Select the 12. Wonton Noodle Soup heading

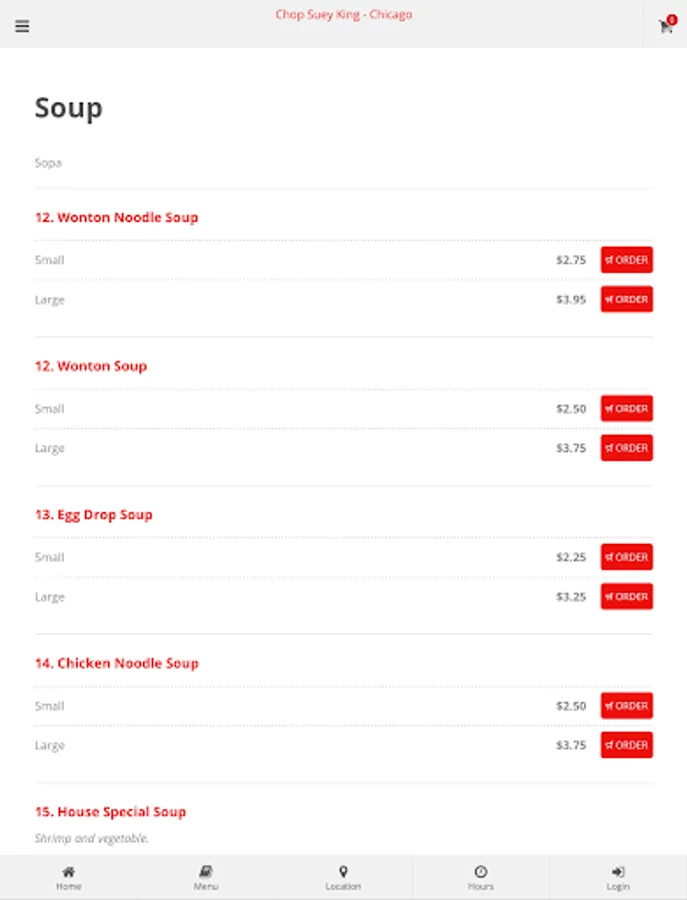point(116,217)
